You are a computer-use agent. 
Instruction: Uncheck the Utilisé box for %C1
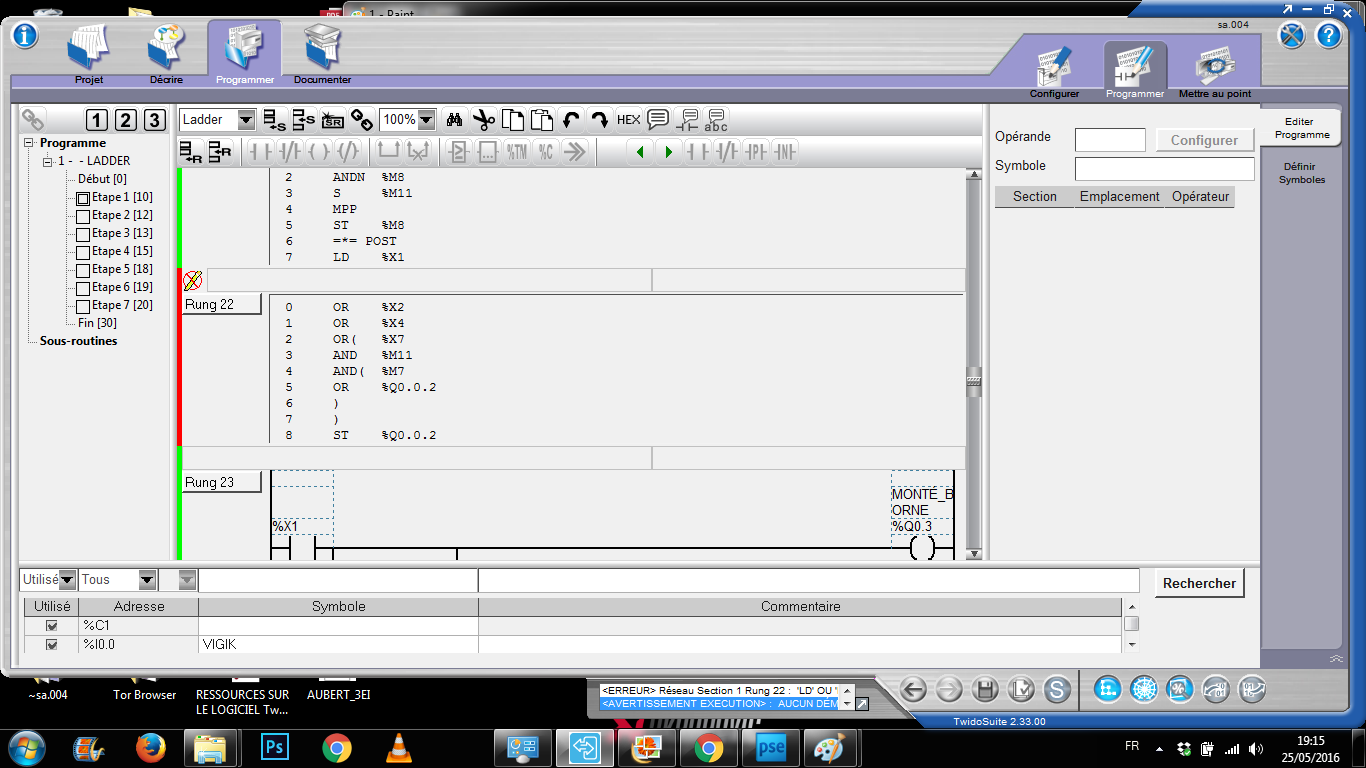[52, 626]
